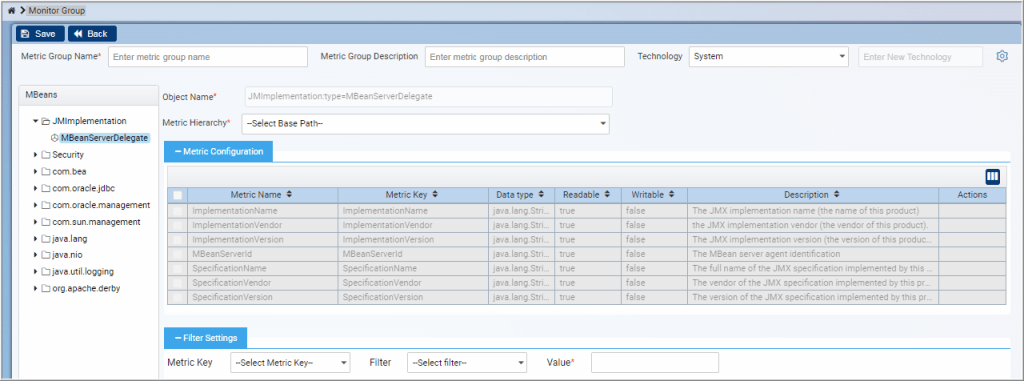Sort by Description column arrows
Screen dimensions: 1024x381
837,195
